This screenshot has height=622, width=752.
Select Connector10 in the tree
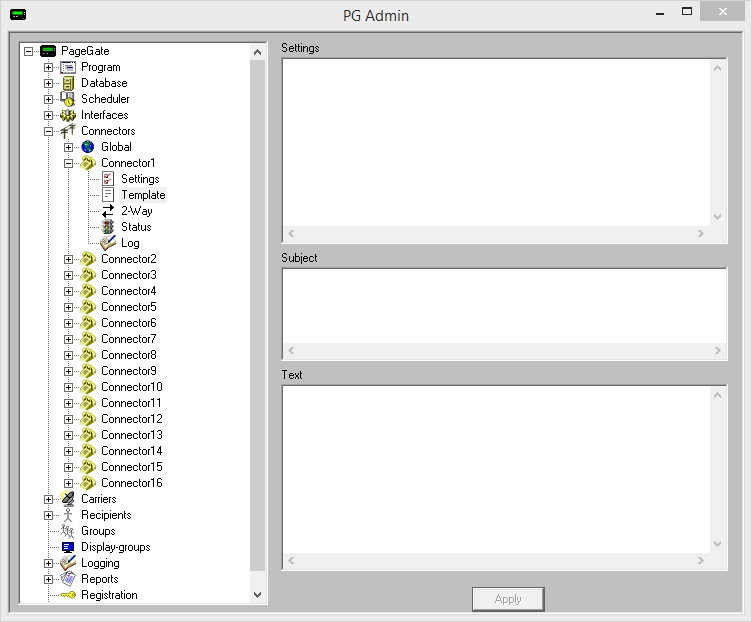[132, 387]
